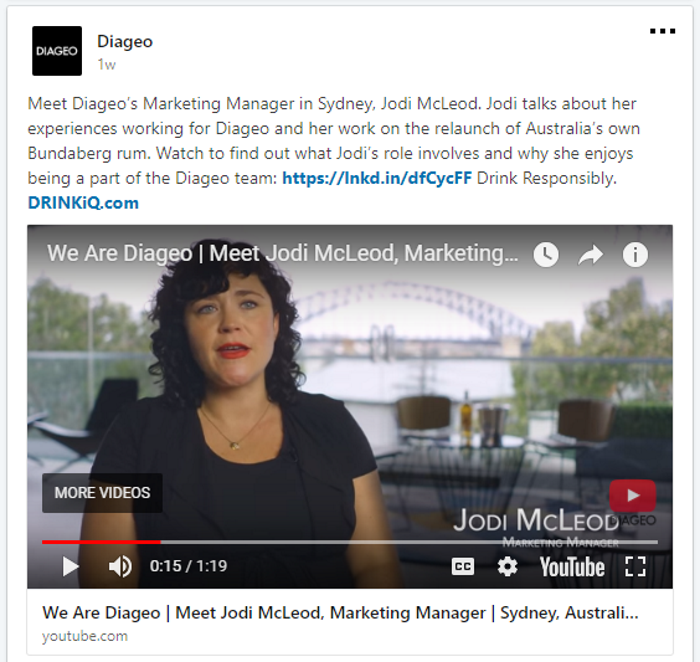Play the video with the play button

click(x=71, y=566)
